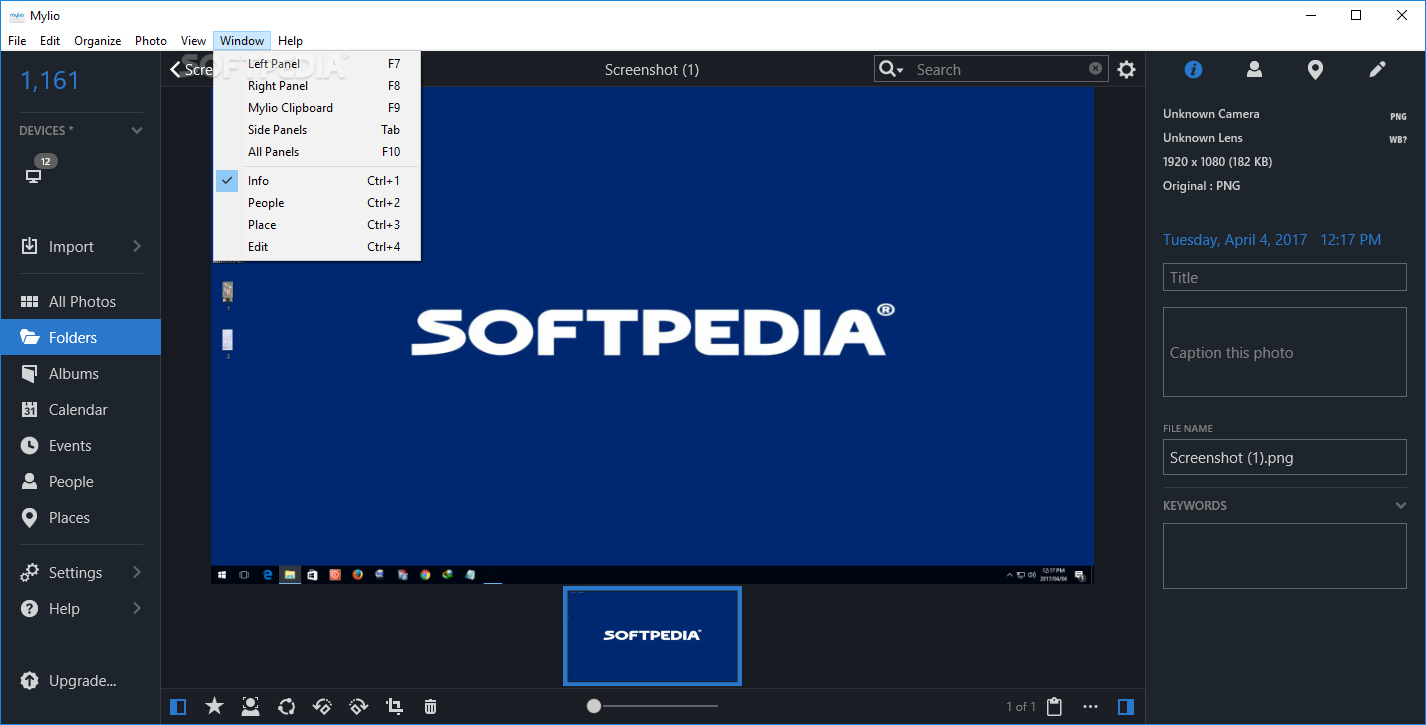Open Events in the left sidebar

pyautogui.click(x=81, y=446)
